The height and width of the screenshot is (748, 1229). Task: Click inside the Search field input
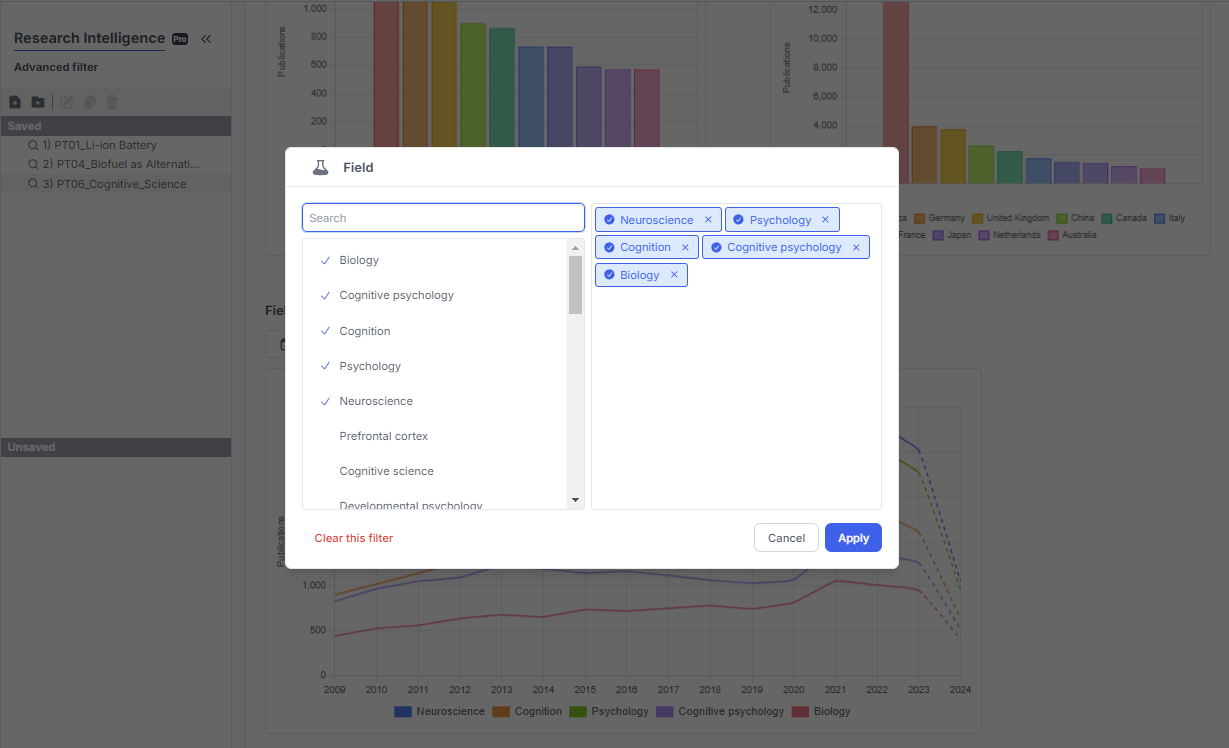443,217
